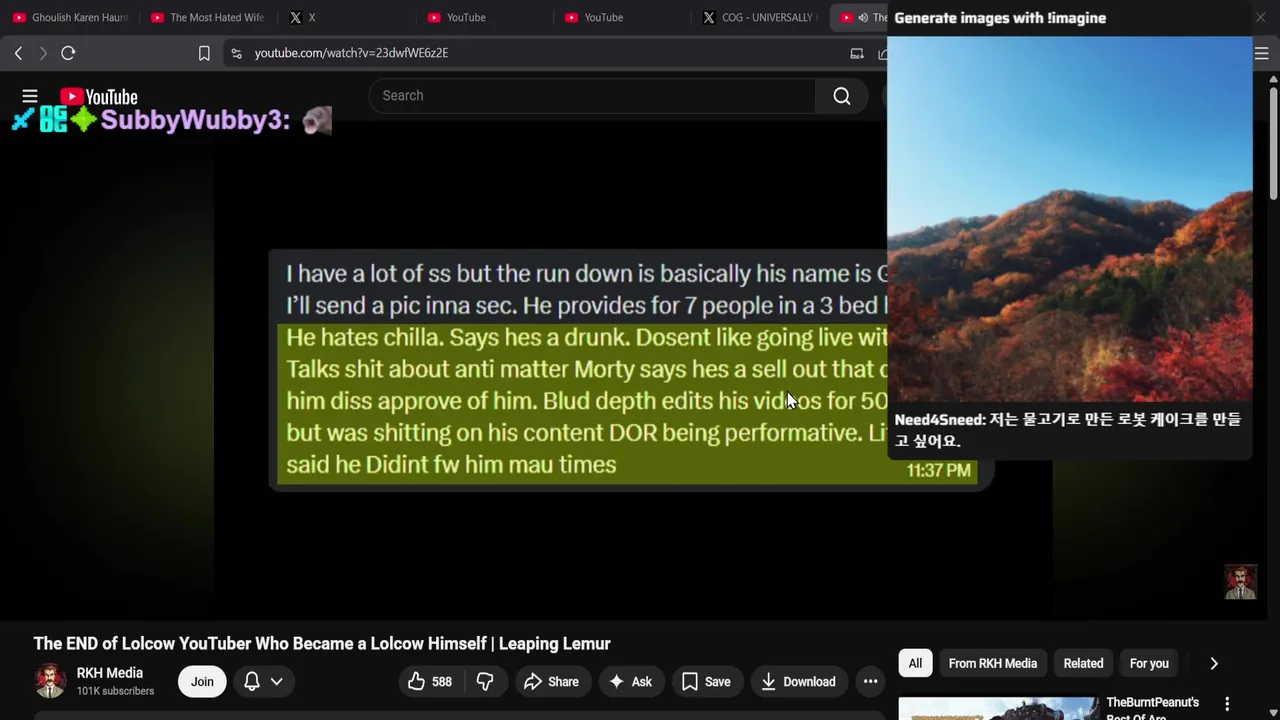Click the tab audio speaker icon
Screen dimensions: 1280x720
pos(863,17)
